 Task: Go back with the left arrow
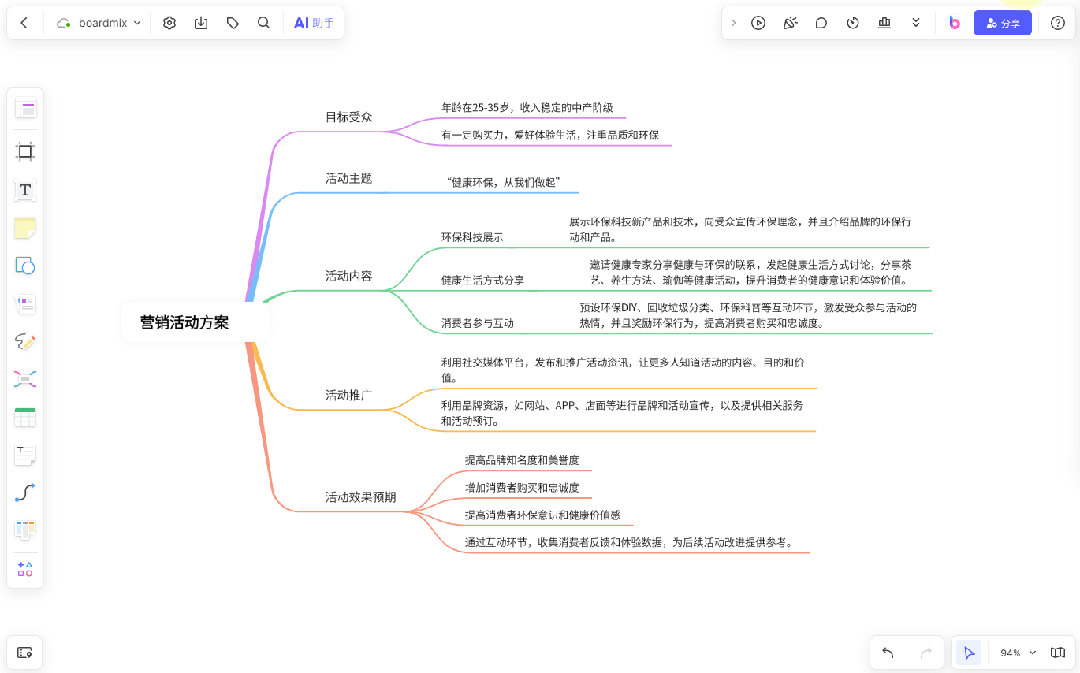pyautogui.click(x=24, y=23)
